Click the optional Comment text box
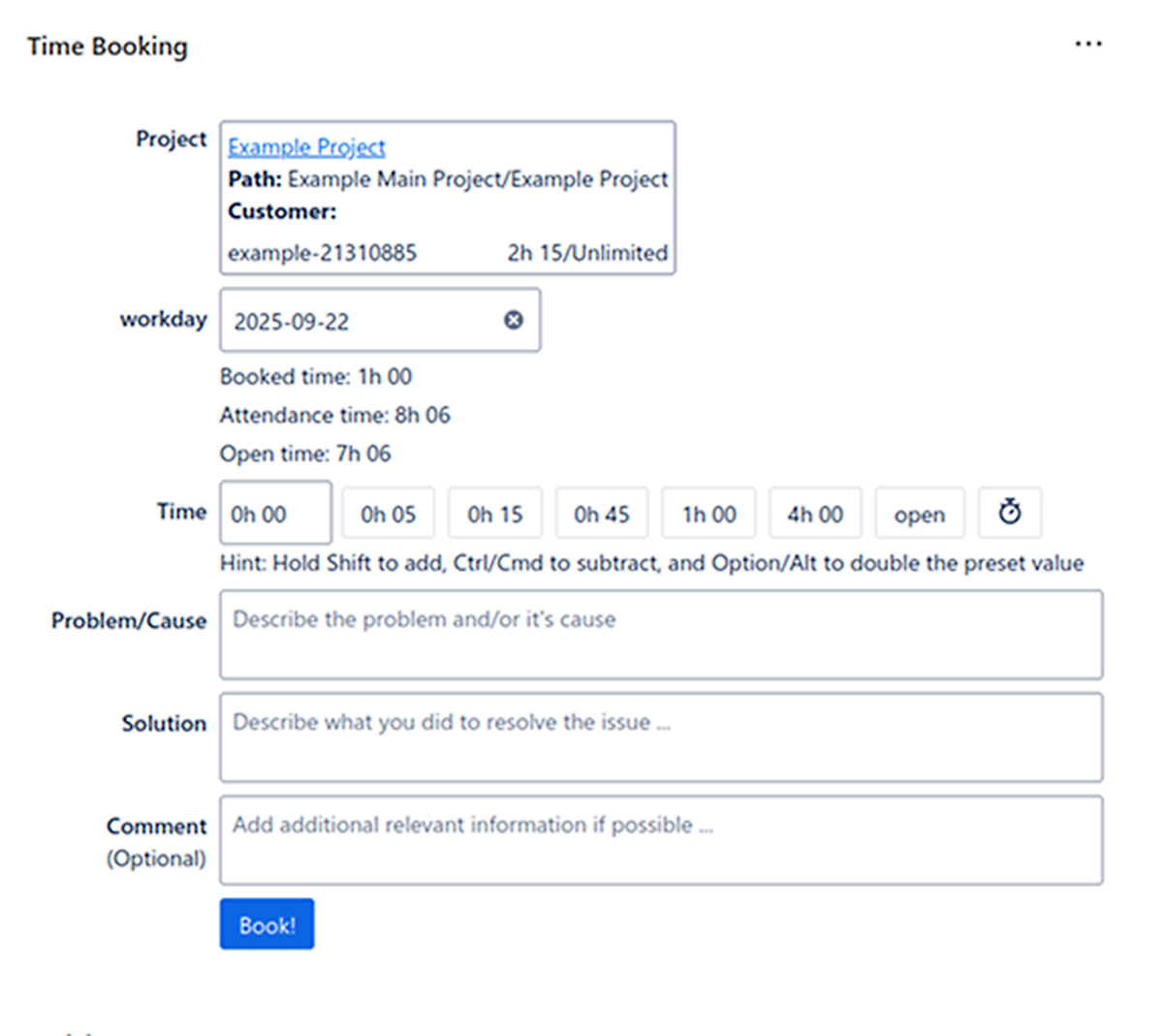This screenshot has width=1163, height=1036. 661,840
